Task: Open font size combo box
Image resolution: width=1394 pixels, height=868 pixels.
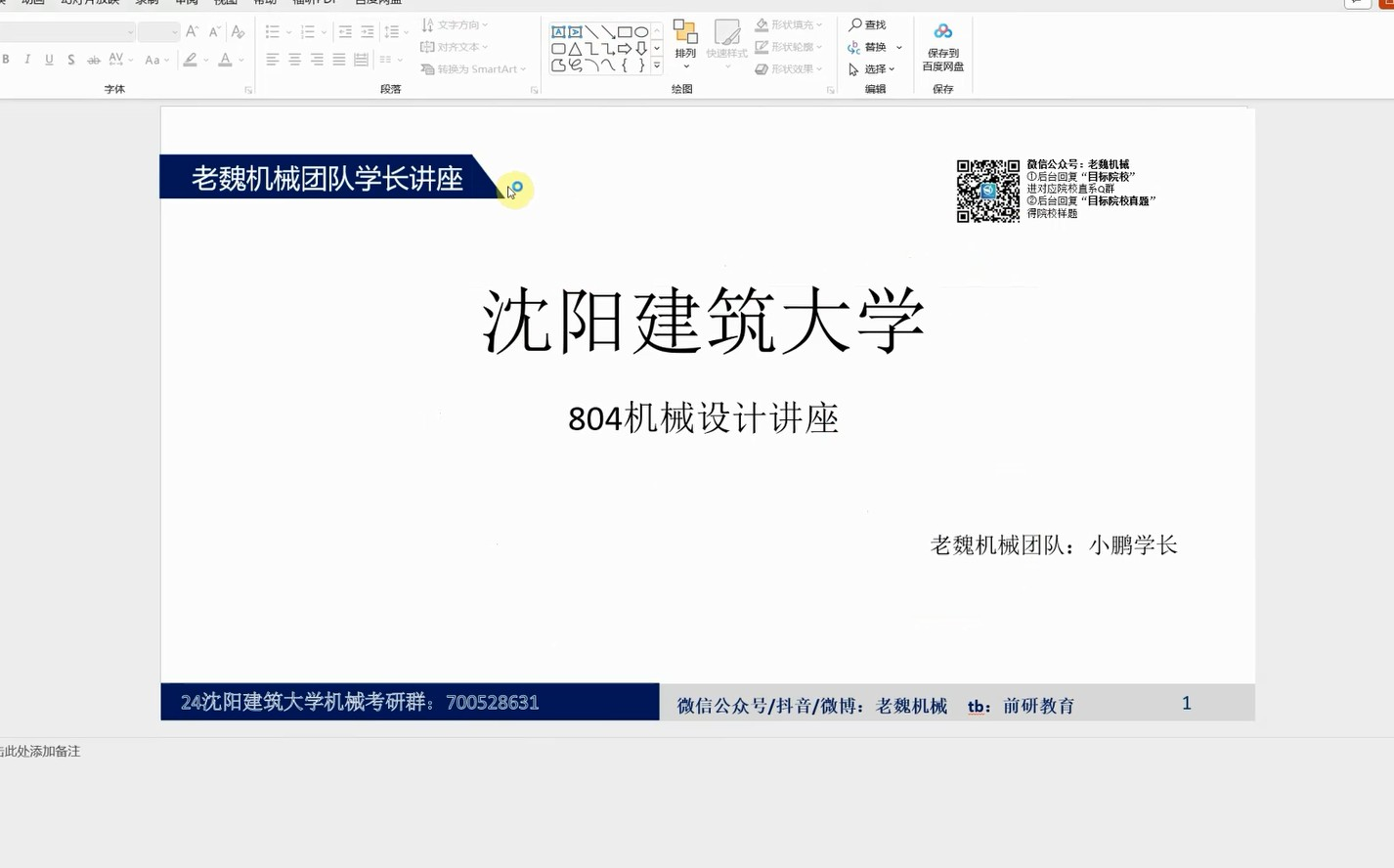Action: pyautogui.click(x=158, y=32)
